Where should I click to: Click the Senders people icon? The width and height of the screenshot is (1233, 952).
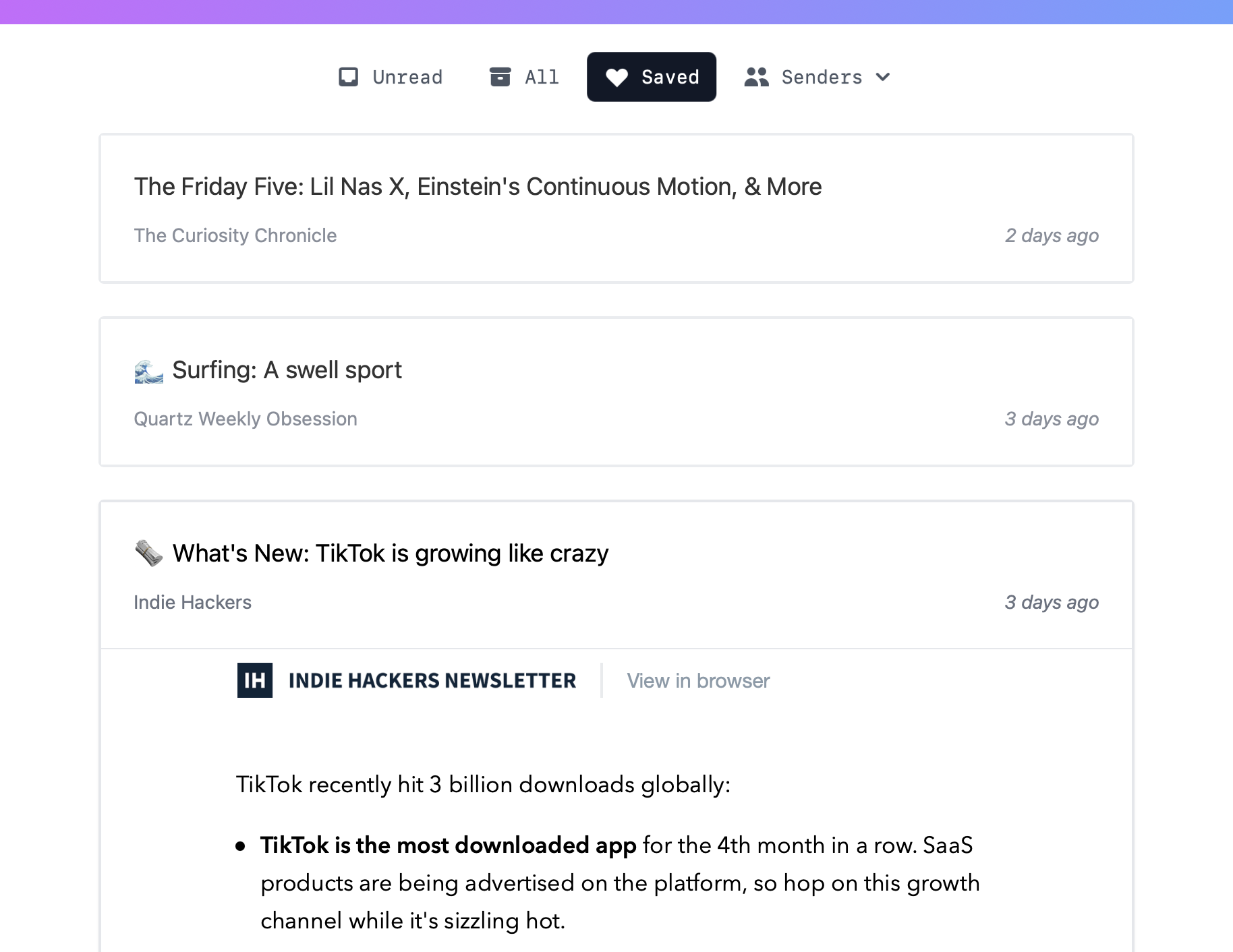pyautogui.click(x=756, y=77)
